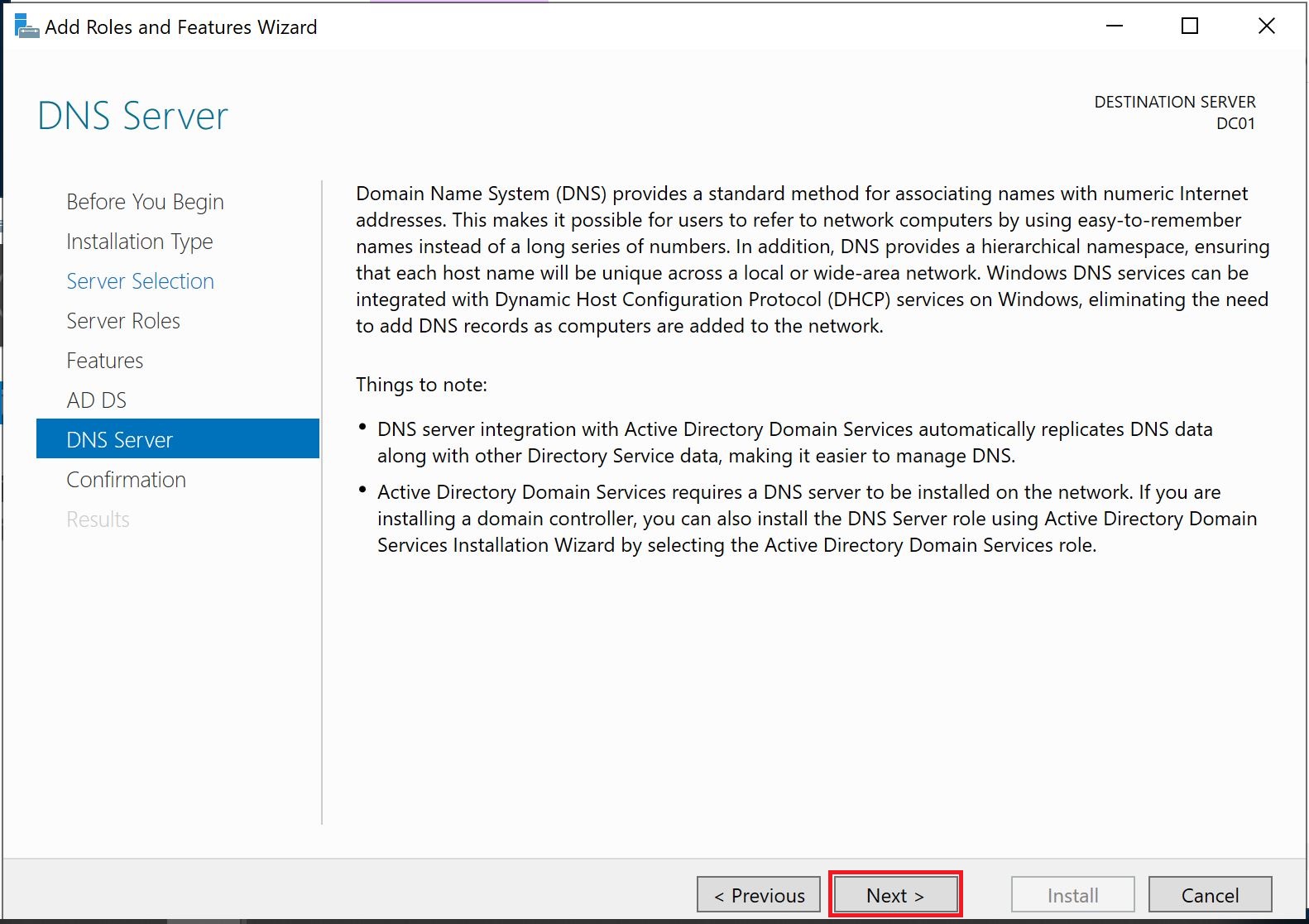Click the disabled Results step

click(x=98, y=519)
